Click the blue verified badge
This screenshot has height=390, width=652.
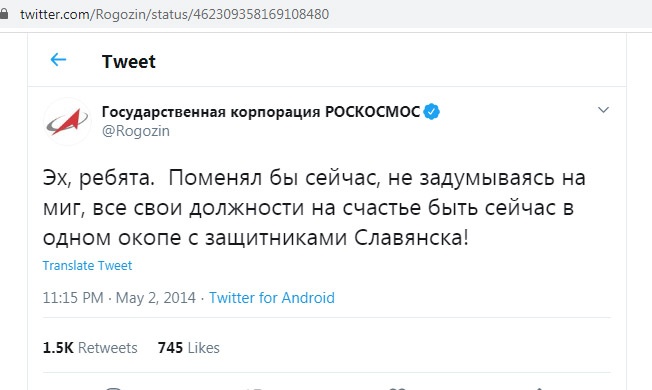(x=432, y=111)
